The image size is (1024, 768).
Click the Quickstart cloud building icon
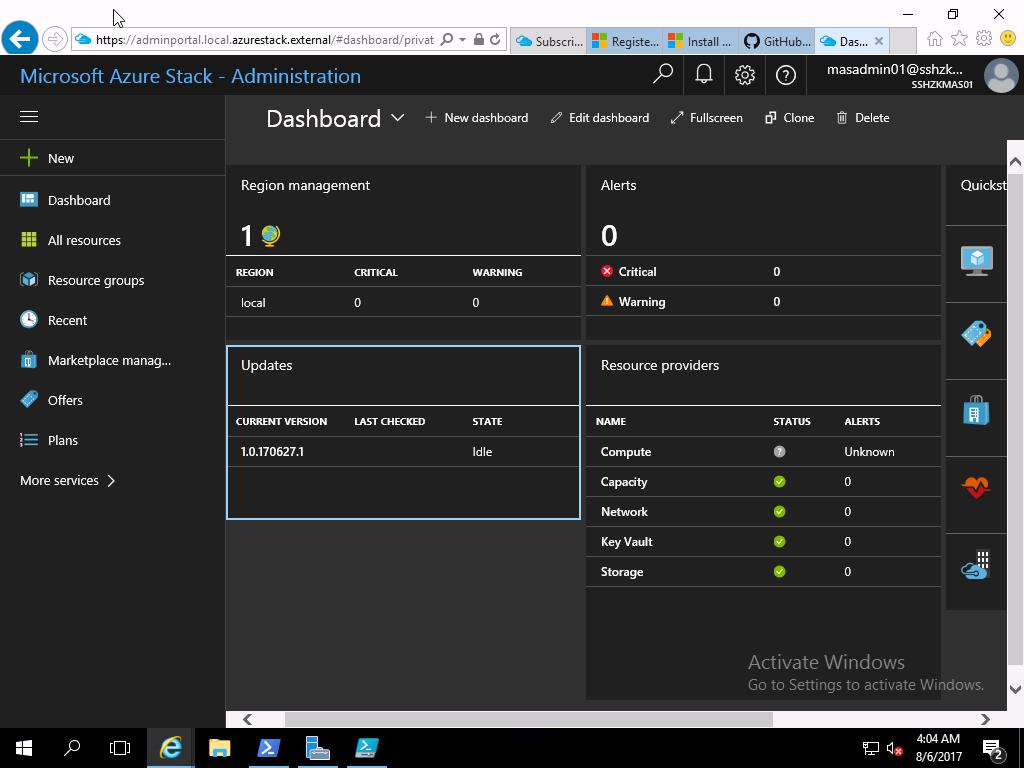point(976,565)
